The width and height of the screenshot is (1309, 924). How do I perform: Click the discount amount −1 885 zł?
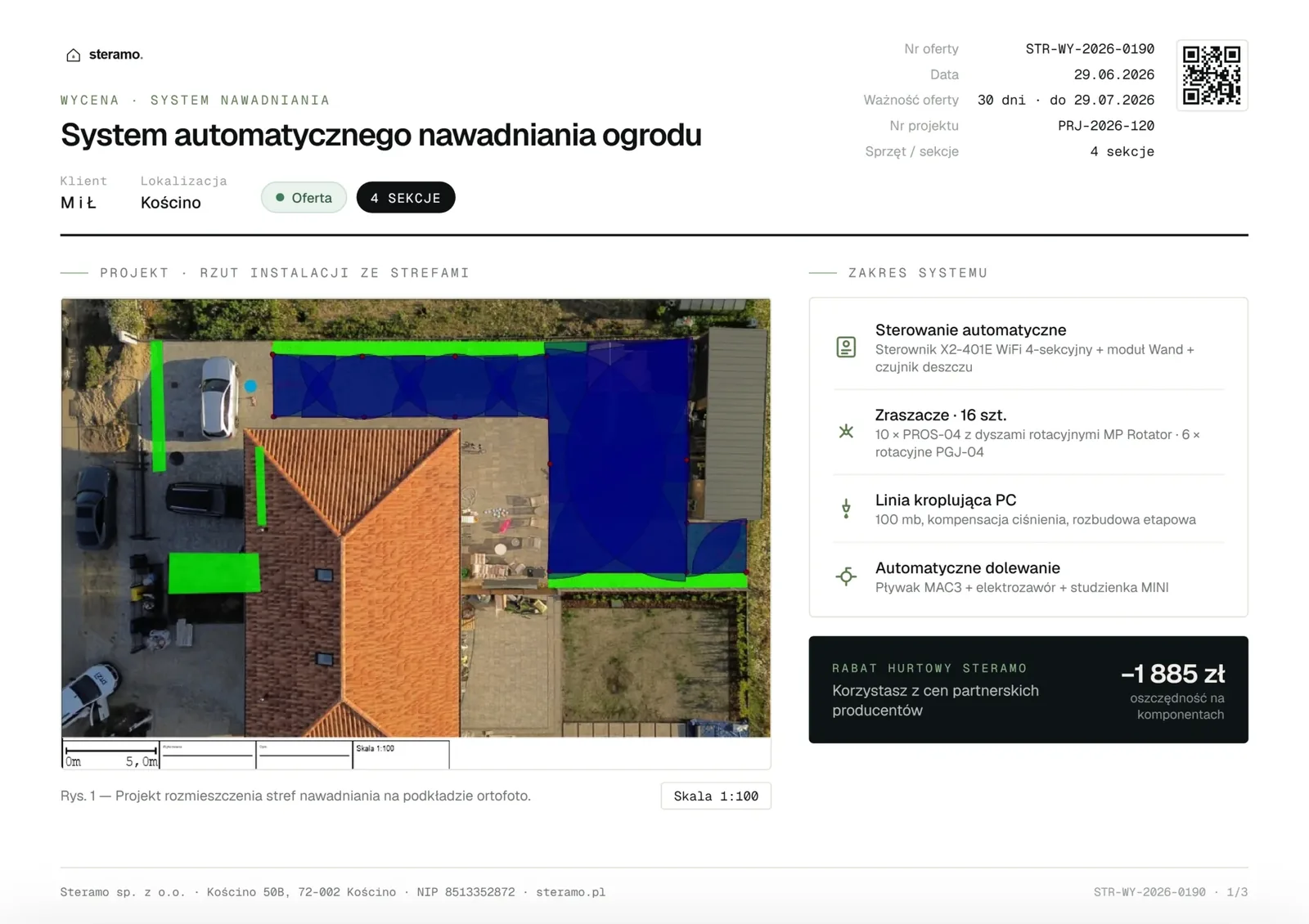[1172, 674]
